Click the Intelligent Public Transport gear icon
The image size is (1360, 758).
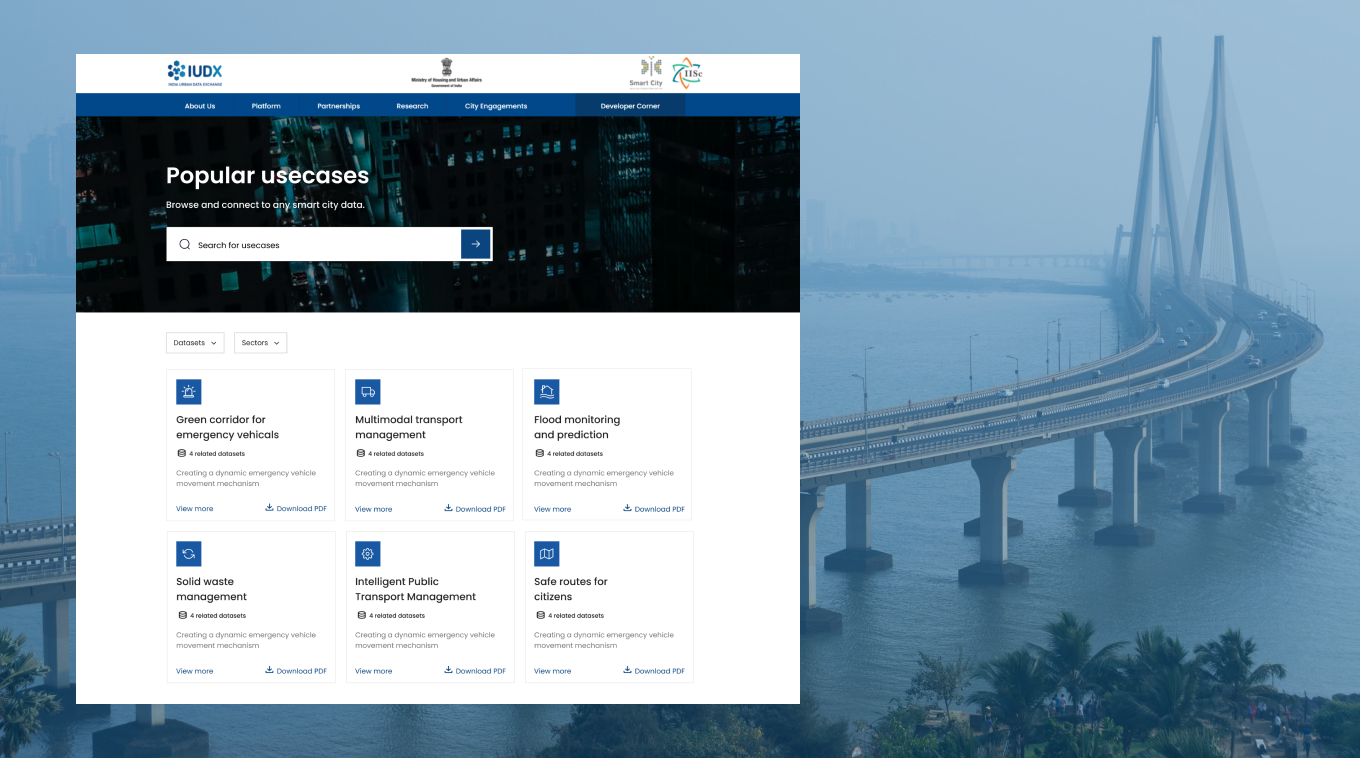tap(368, 553)
